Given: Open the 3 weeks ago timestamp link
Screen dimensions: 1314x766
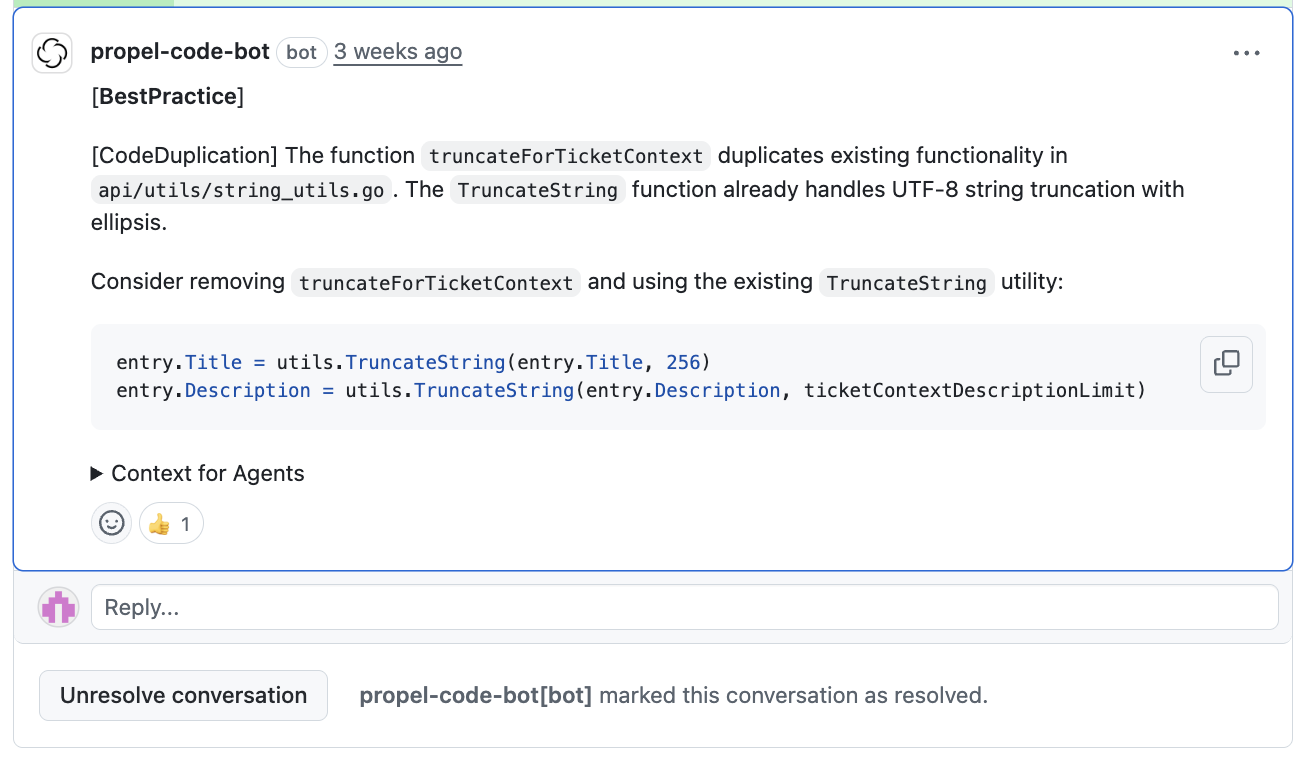Looking at the screenshot, I should click(397, 52).
